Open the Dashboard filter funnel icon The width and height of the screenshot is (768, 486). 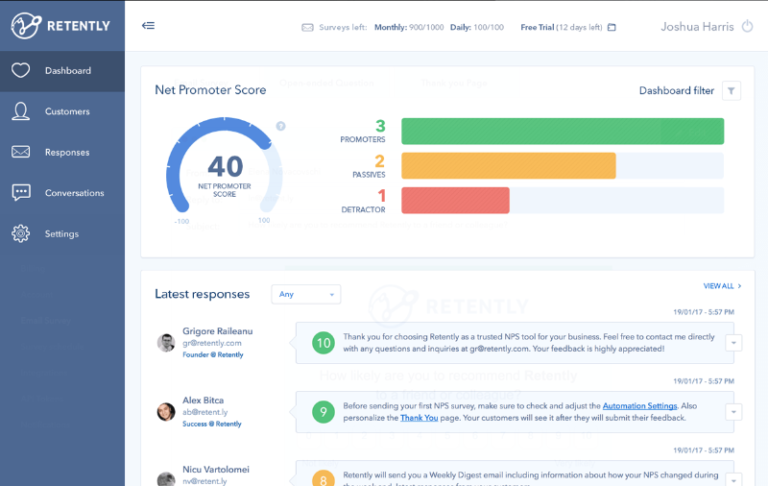pos(731,91)
